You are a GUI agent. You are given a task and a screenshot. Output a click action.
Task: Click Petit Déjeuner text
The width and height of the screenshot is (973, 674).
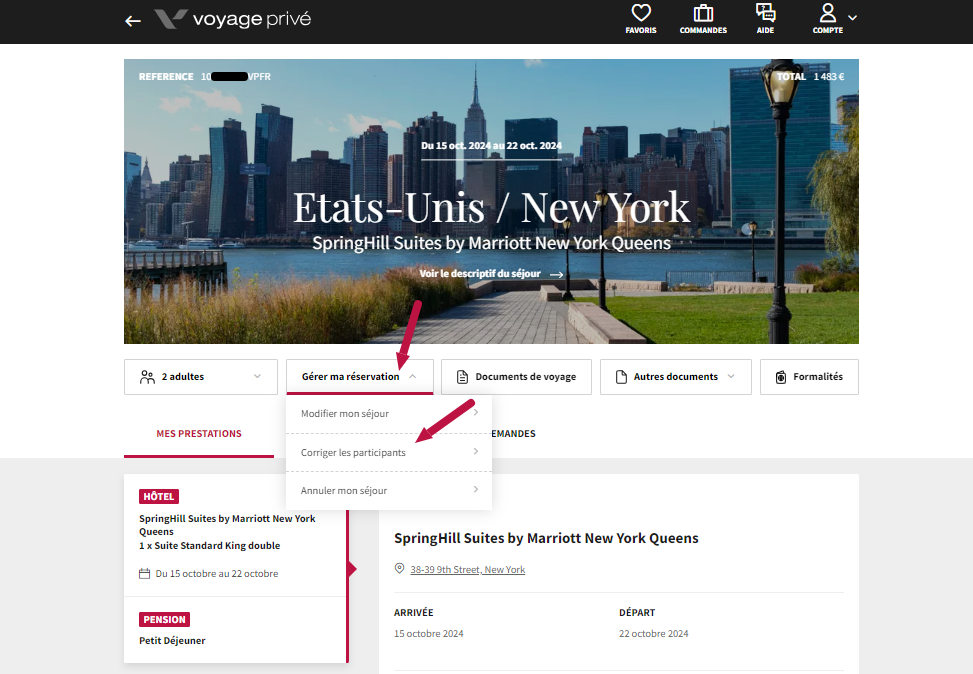point(172,640)
